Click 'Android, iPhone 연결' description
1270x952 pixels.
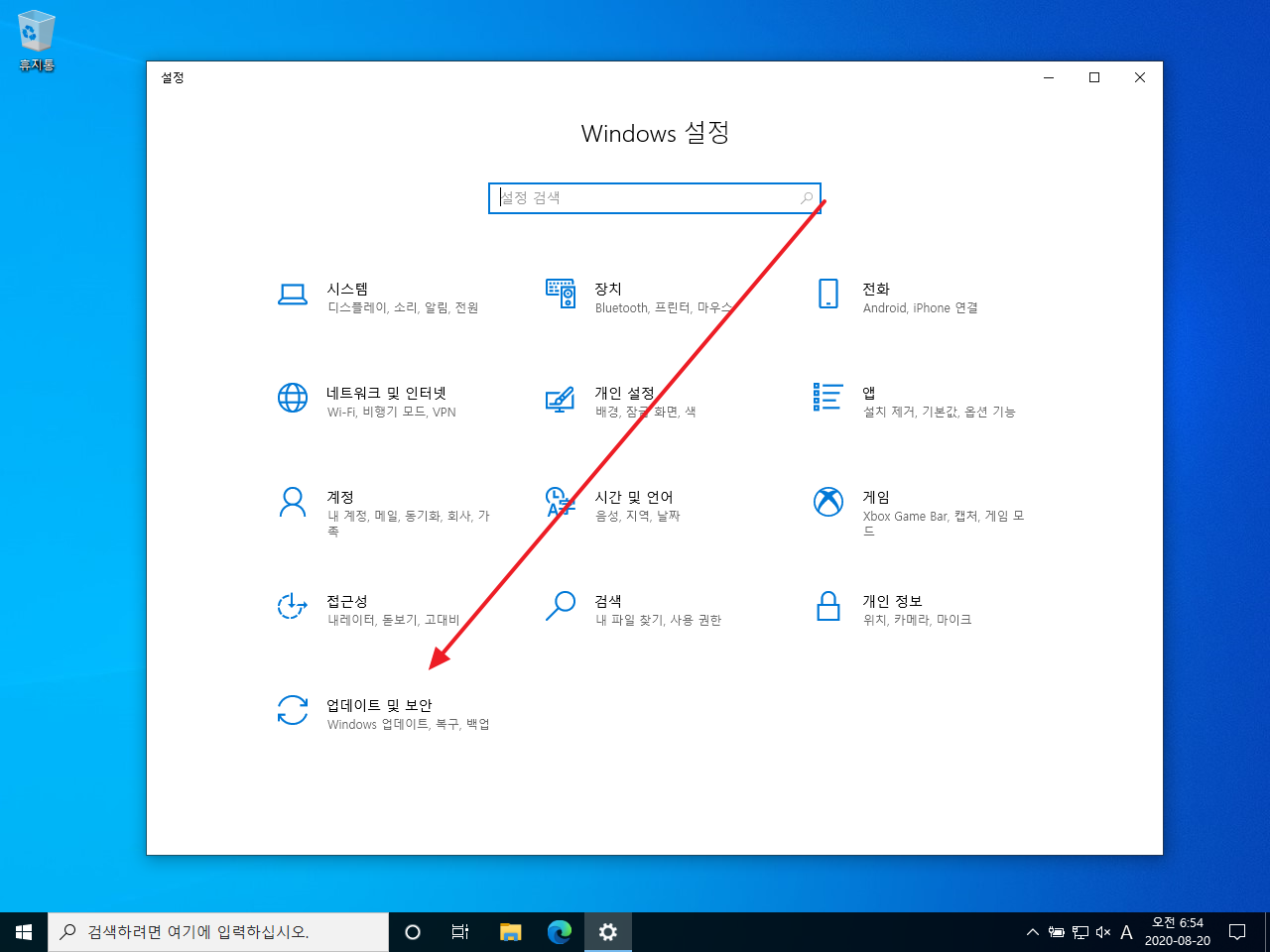pos(921,307)
